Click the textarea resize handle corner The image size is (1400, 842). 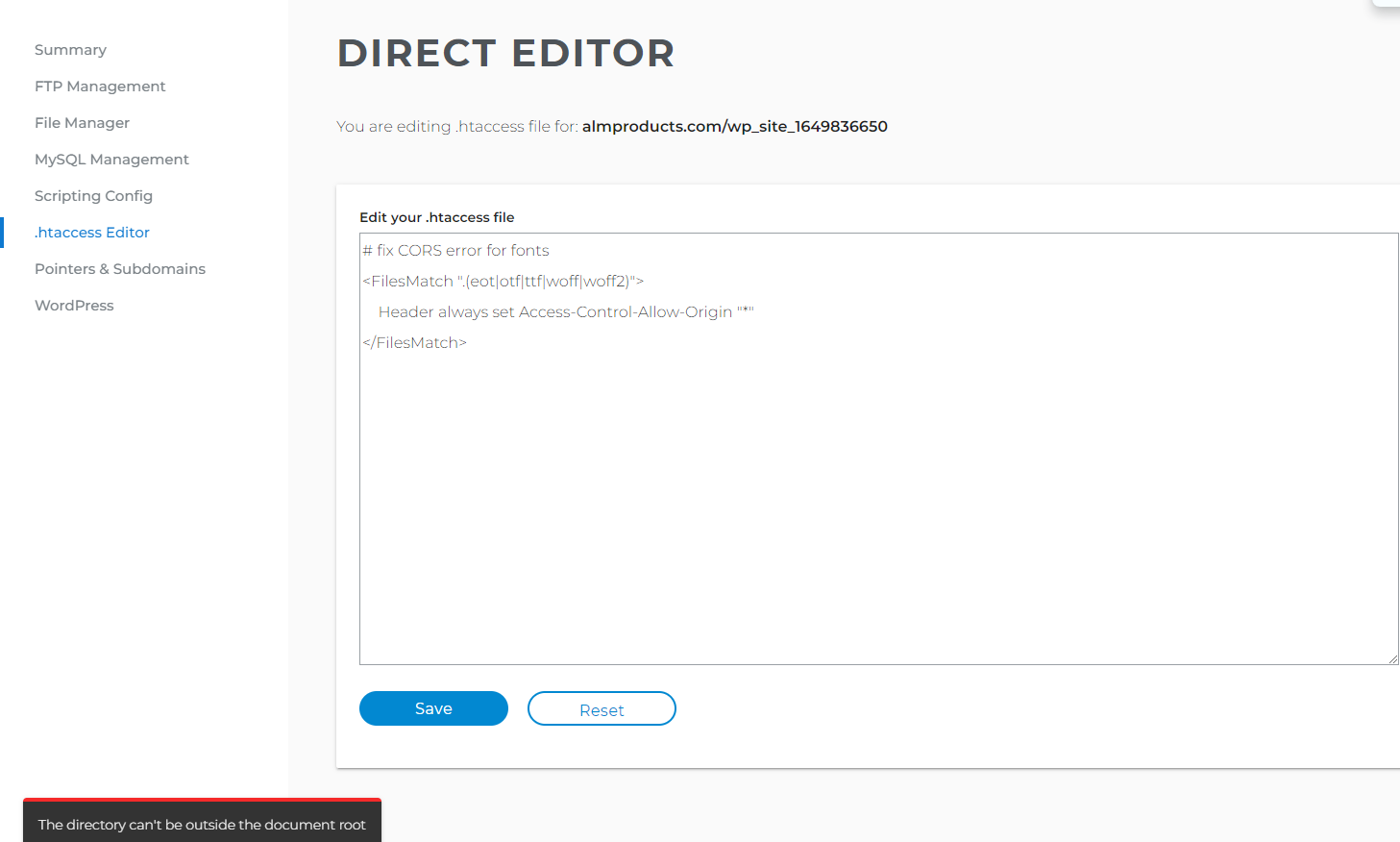pos(1392,658)
